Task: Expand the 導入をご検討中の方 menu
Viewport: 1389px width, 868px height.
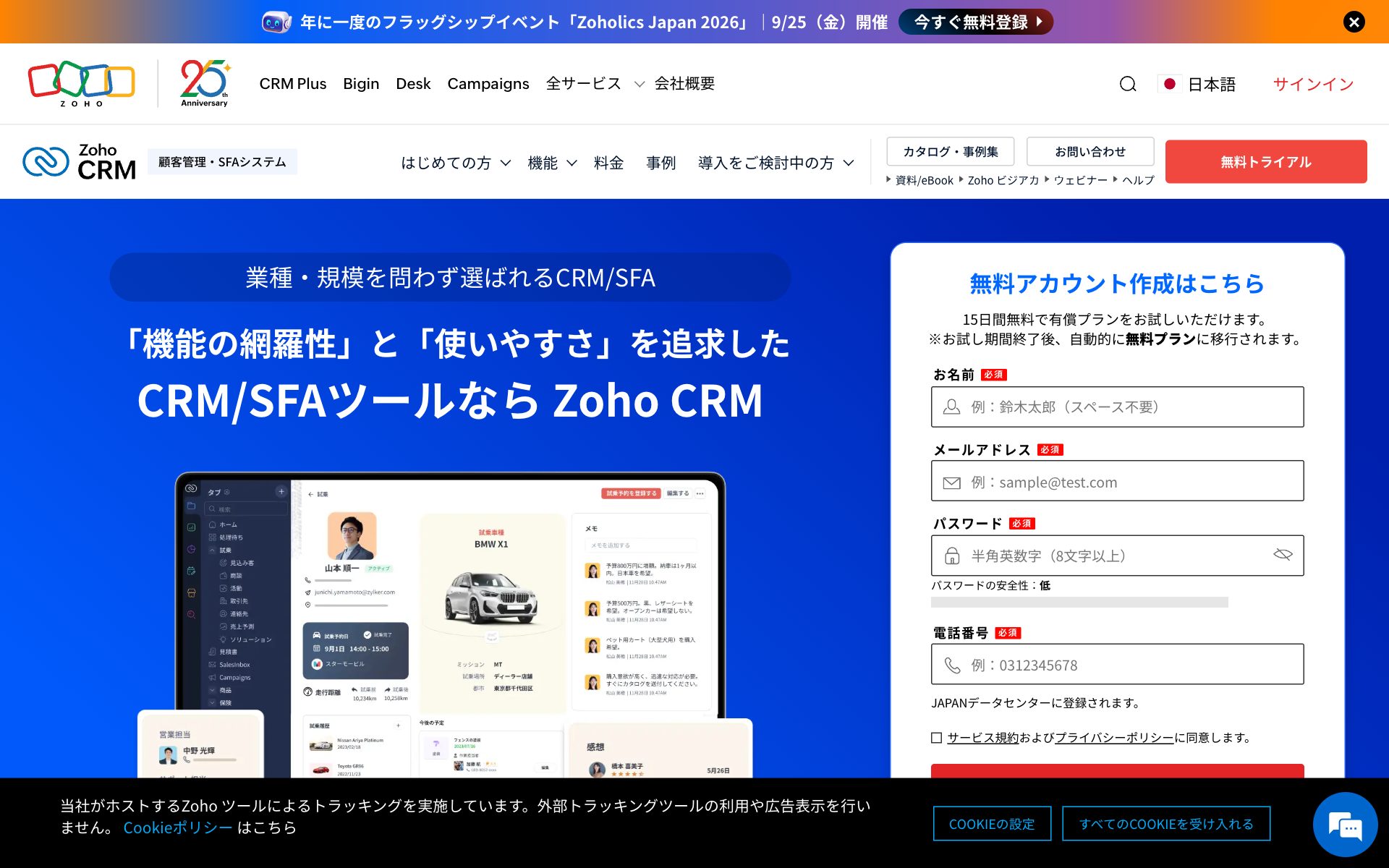Action: (x=776, y=163)
